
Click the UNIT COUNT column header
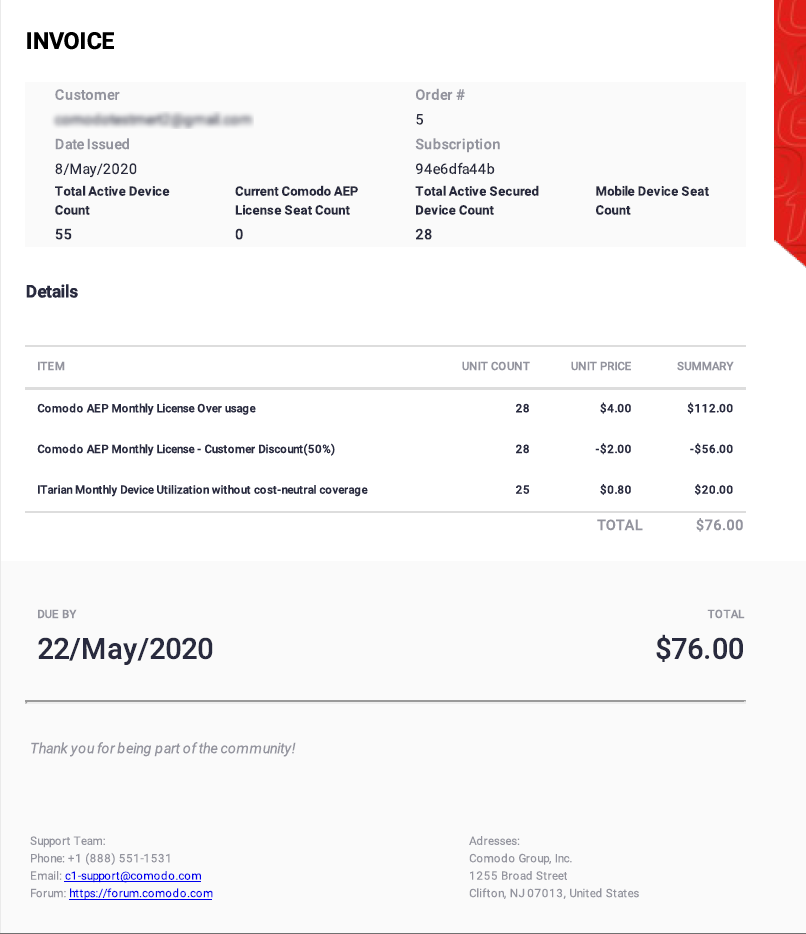(496, 366)
